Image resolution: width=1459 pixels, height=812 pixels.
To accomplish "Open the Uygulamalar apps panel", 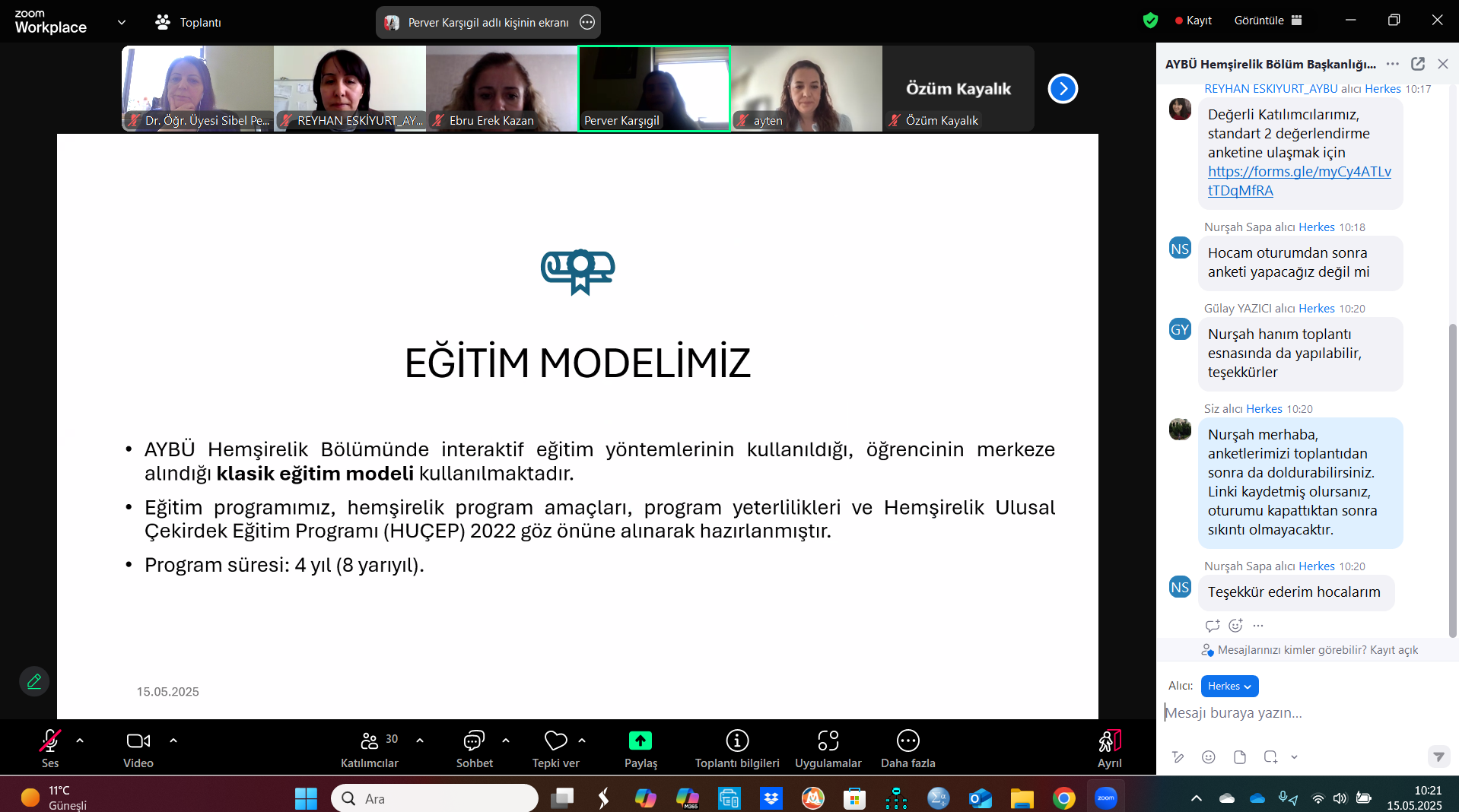I will tap(828, 741).
